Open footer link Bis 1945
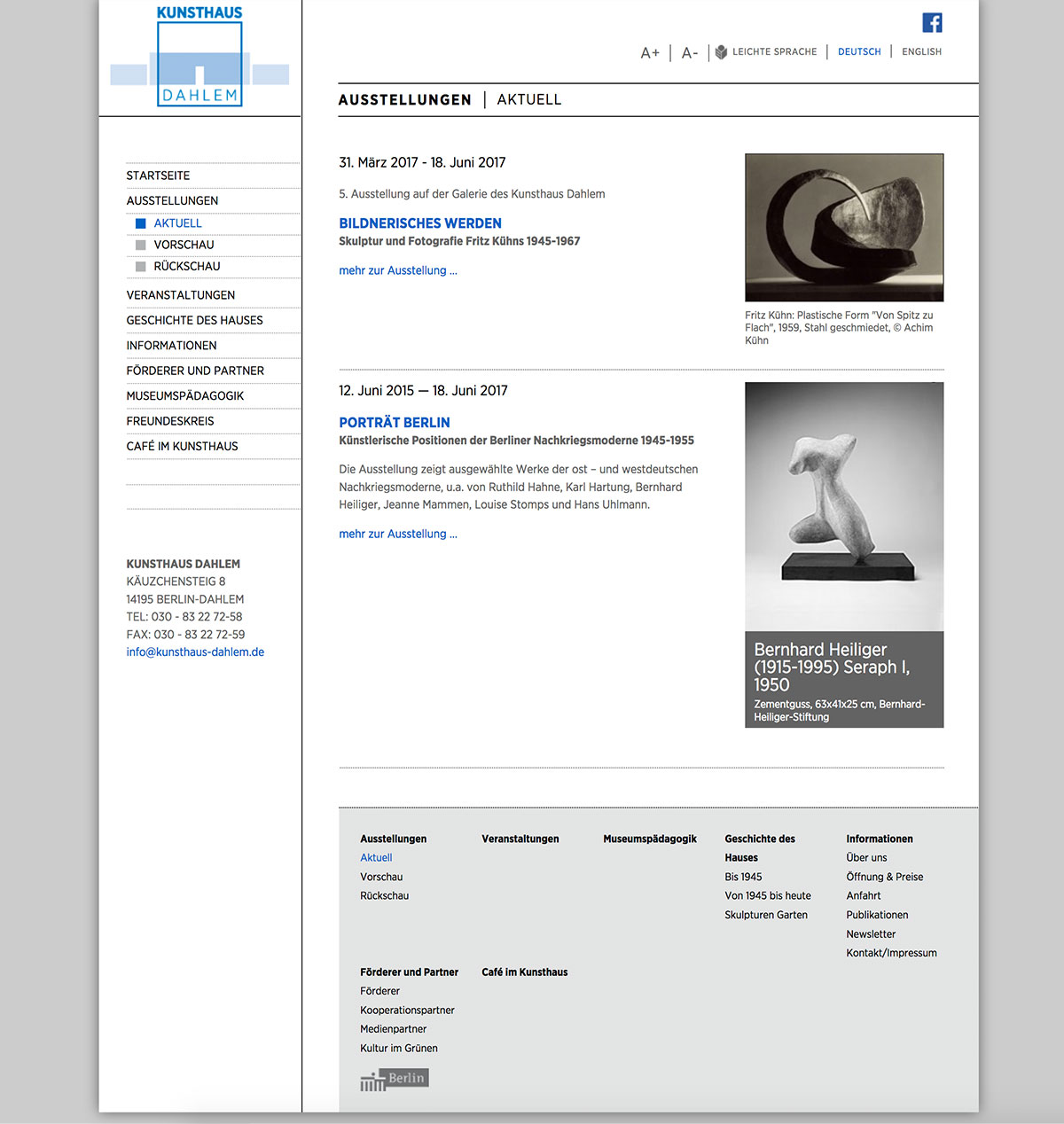 click(x=743, y=878)
